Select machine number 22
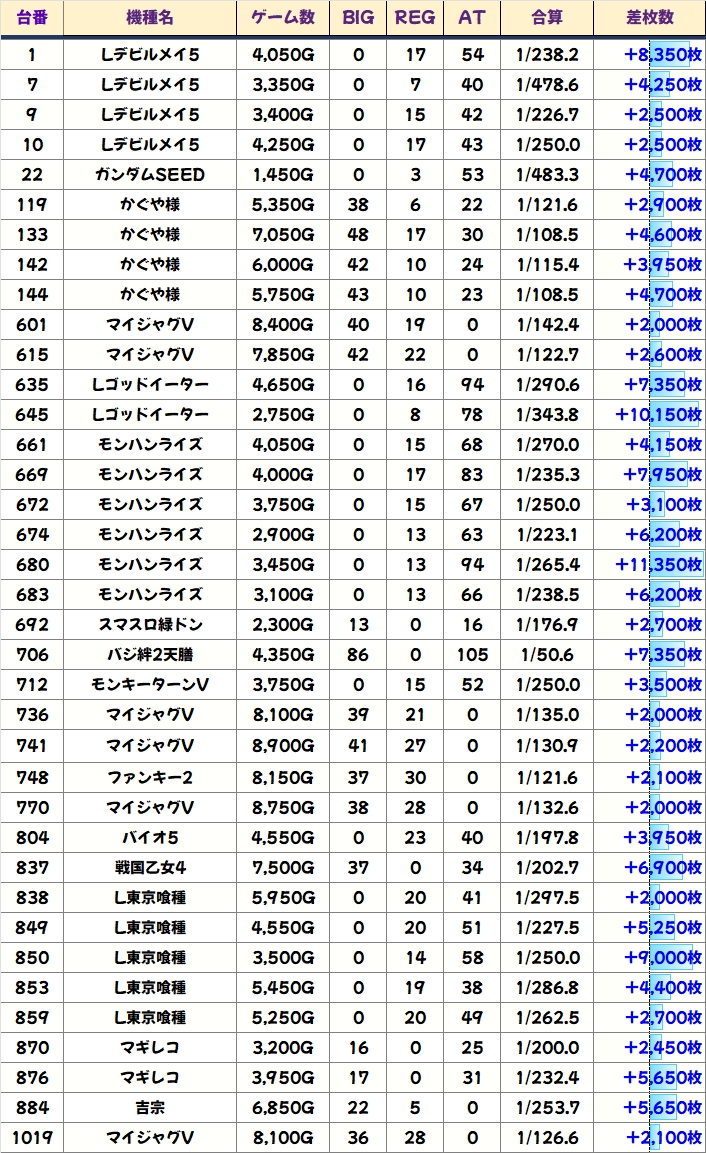Viewport: 706px width, 1153px height. [x=32, y=175]
